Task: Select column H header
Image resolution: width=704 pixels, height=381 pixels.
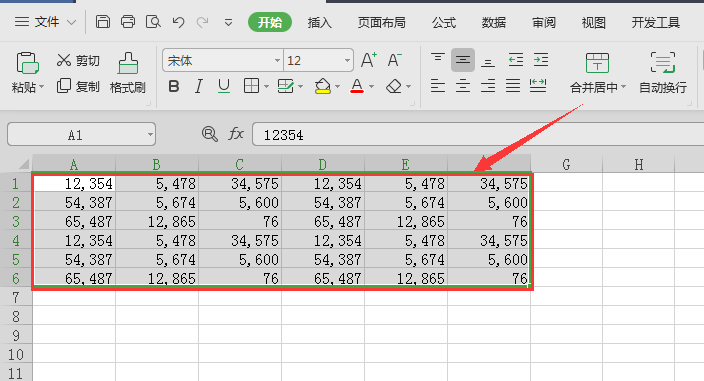Action: pos(638,164)
